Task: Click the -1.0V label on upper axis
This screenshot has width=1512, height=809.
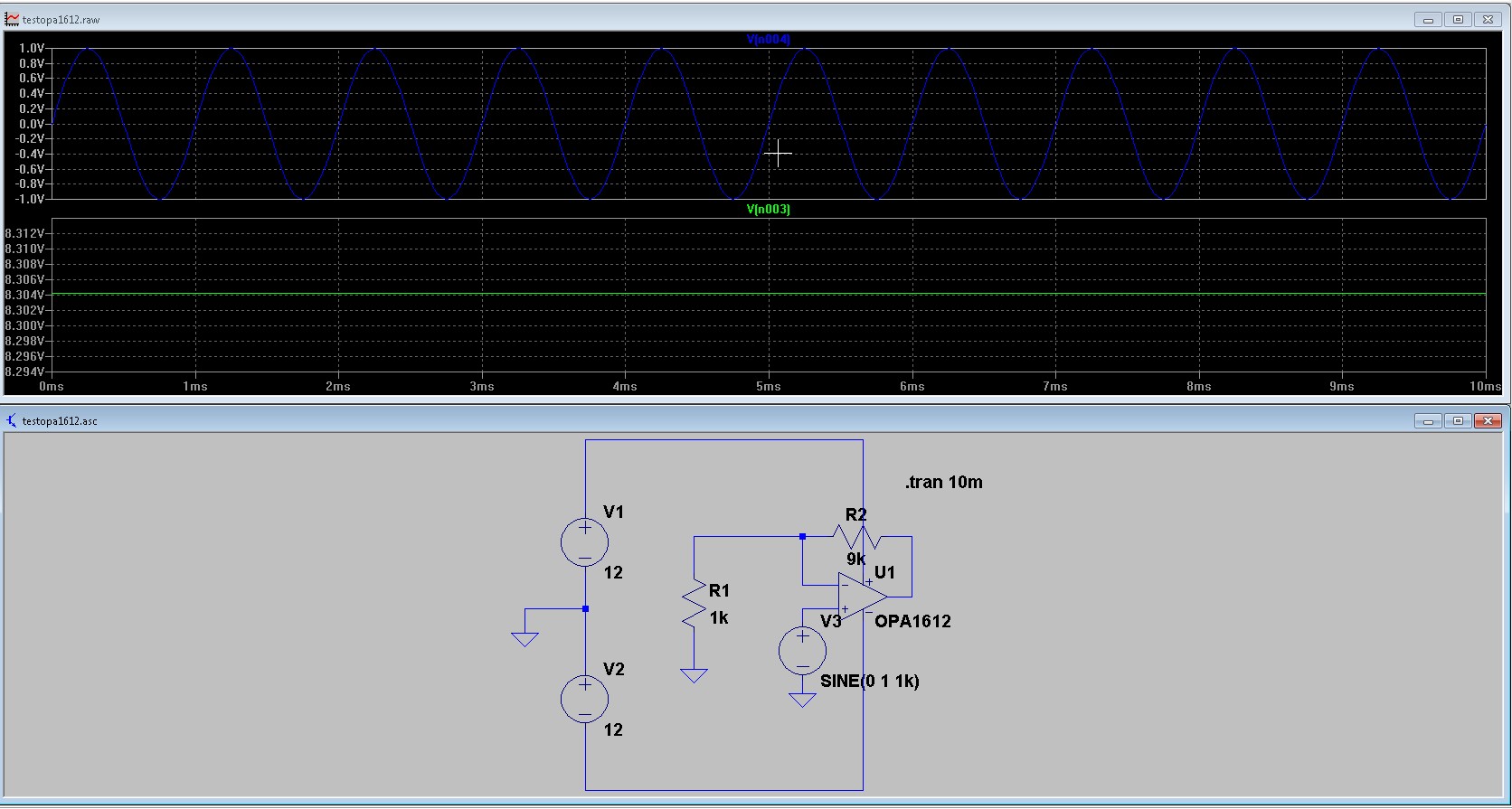Action: pyautogui.click(x=30, y=199)
